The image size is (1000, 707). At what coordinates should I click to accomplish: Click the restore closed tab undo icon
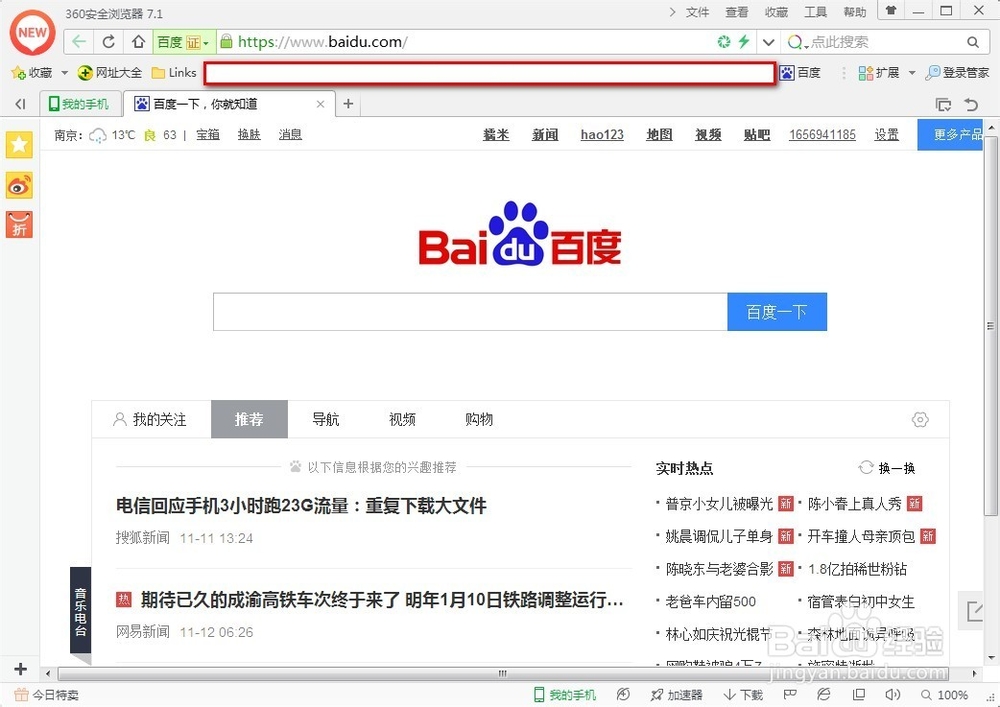(971, 104)
